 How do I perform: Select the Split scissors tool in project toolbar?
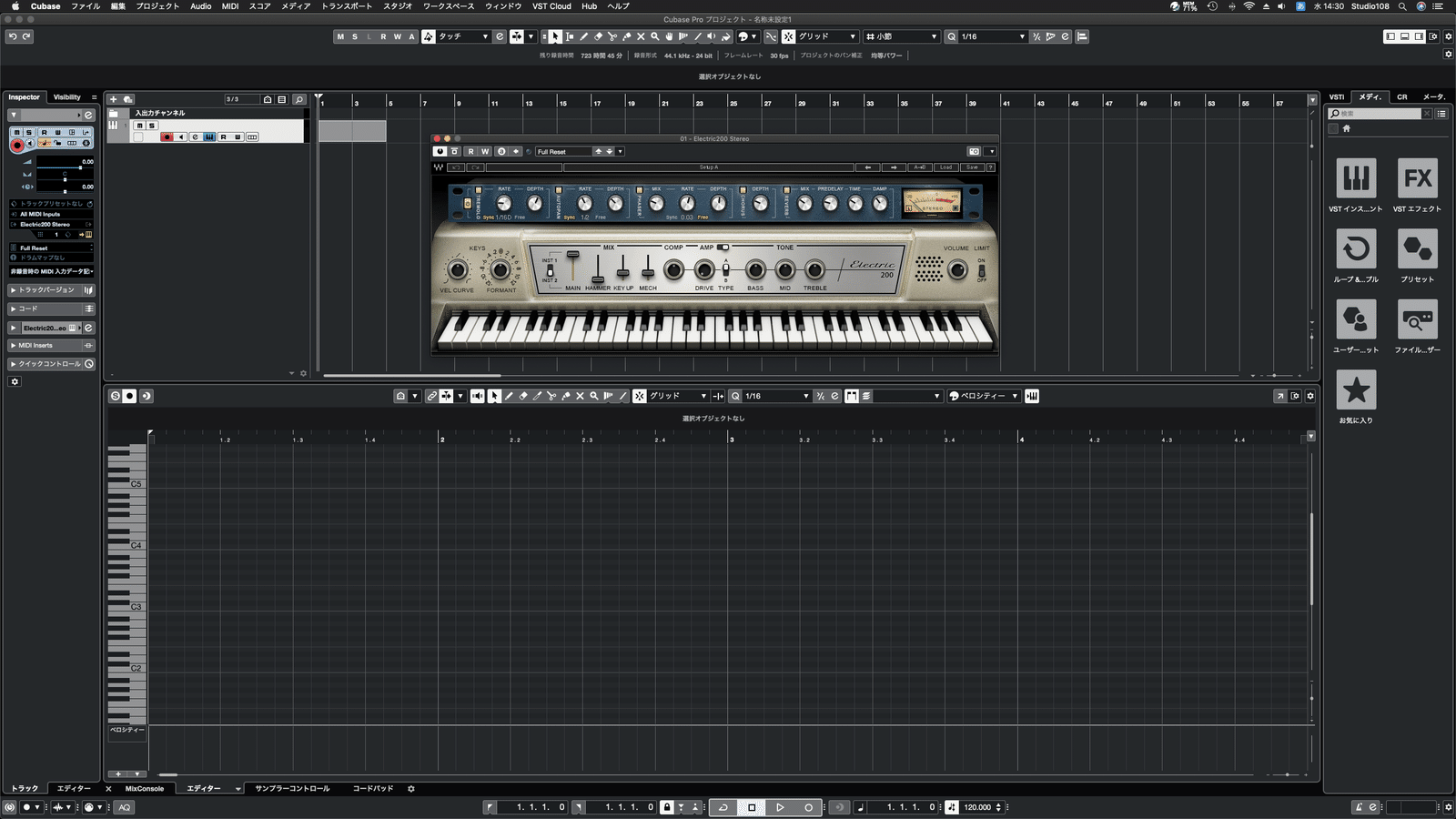click(x=612, y=36)
